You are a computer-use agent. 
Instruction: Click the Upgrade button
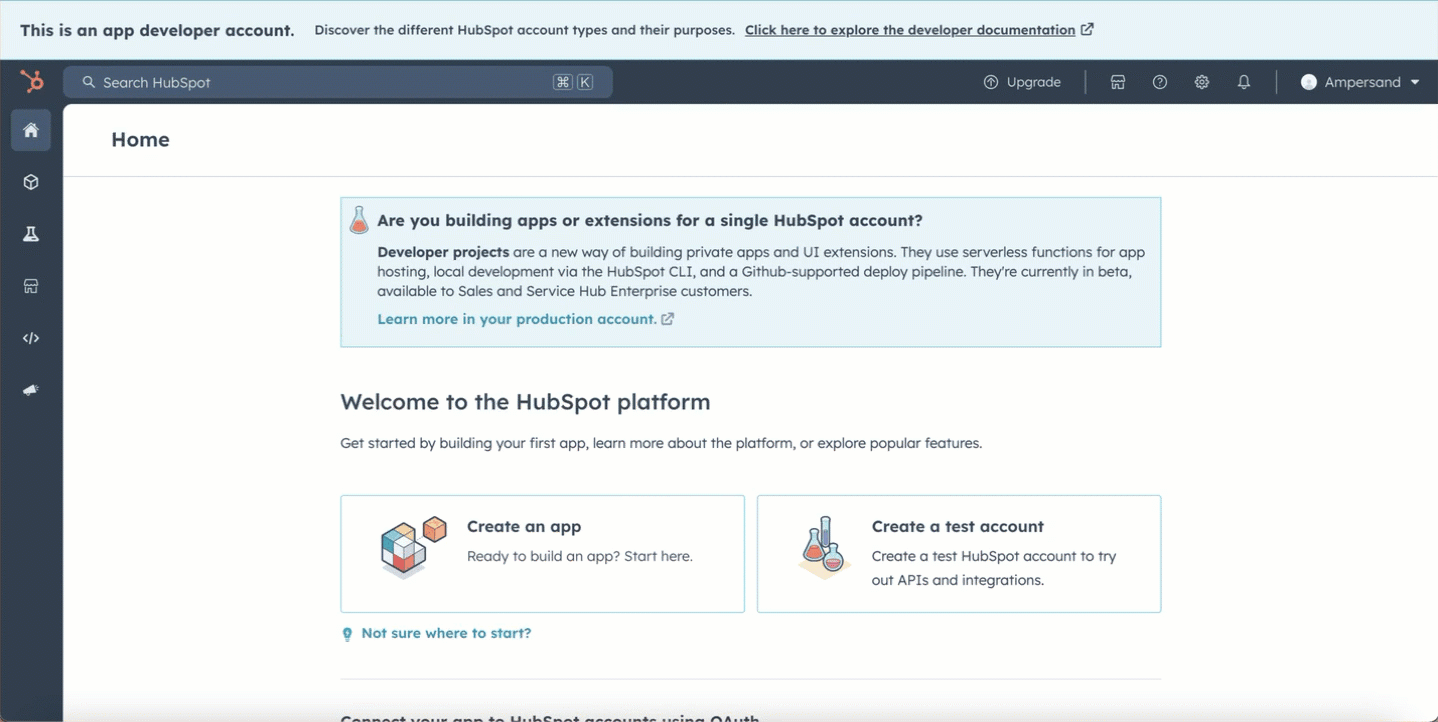tap(1022, 82)
